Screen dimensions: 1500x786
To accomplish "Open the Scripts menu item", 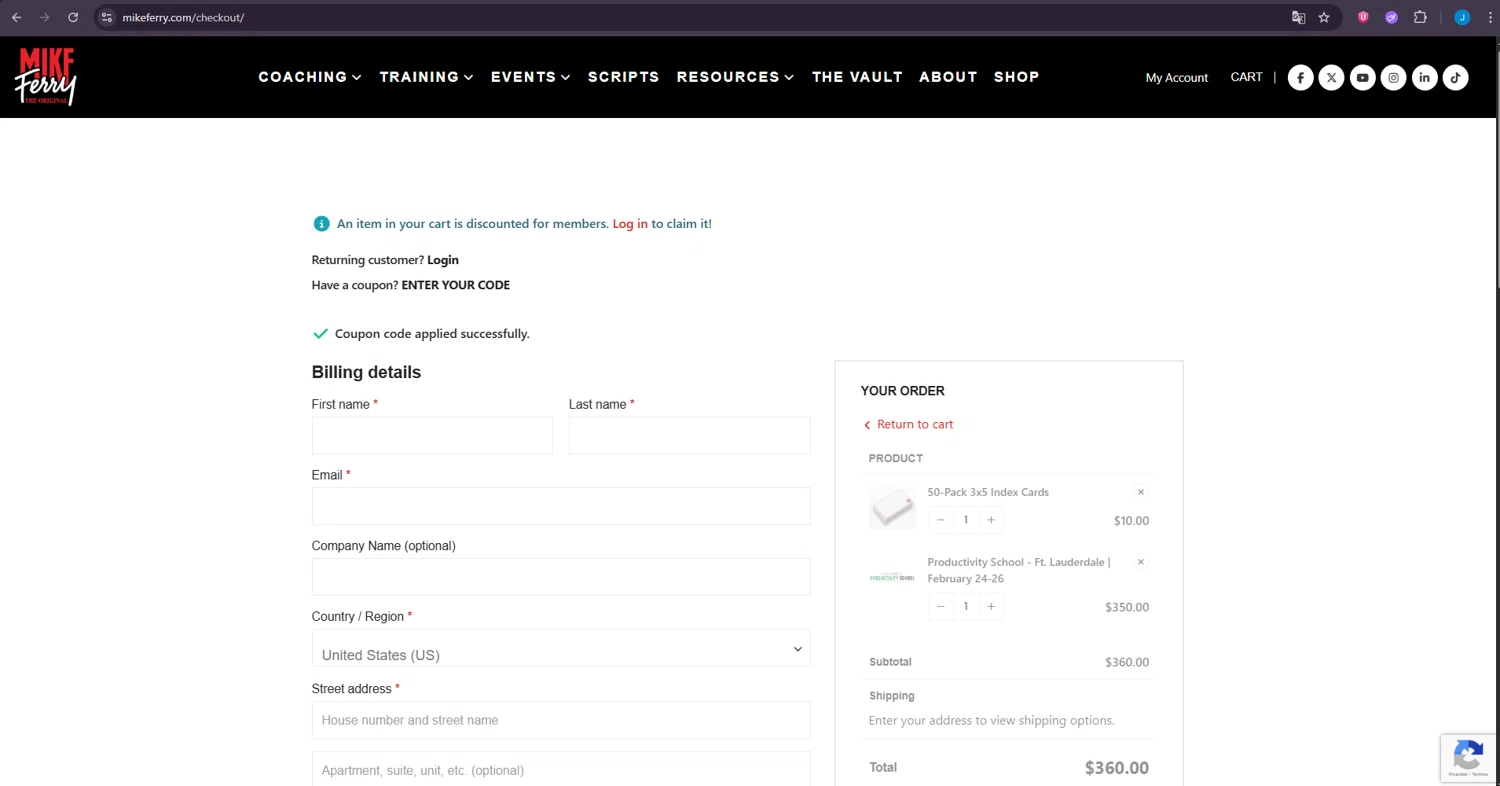I will (624, 77).
